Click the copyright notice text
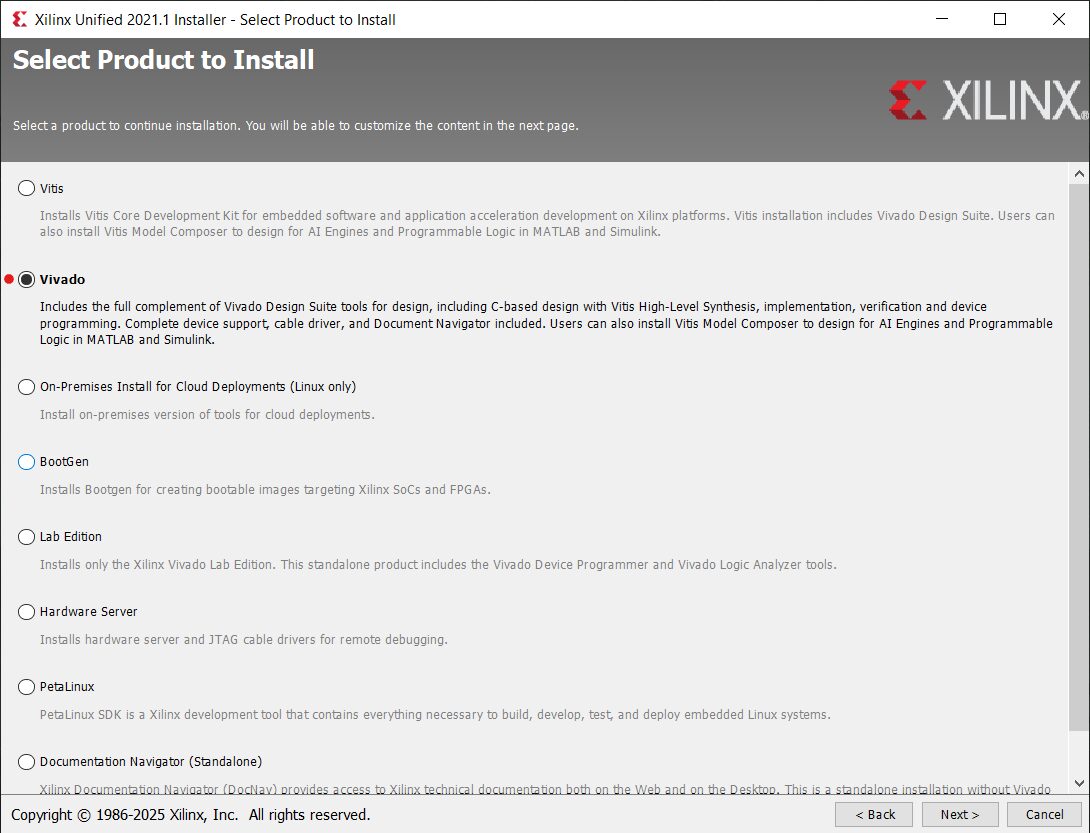The height and width of the screenshot is (833, 1090). point(190,815)
